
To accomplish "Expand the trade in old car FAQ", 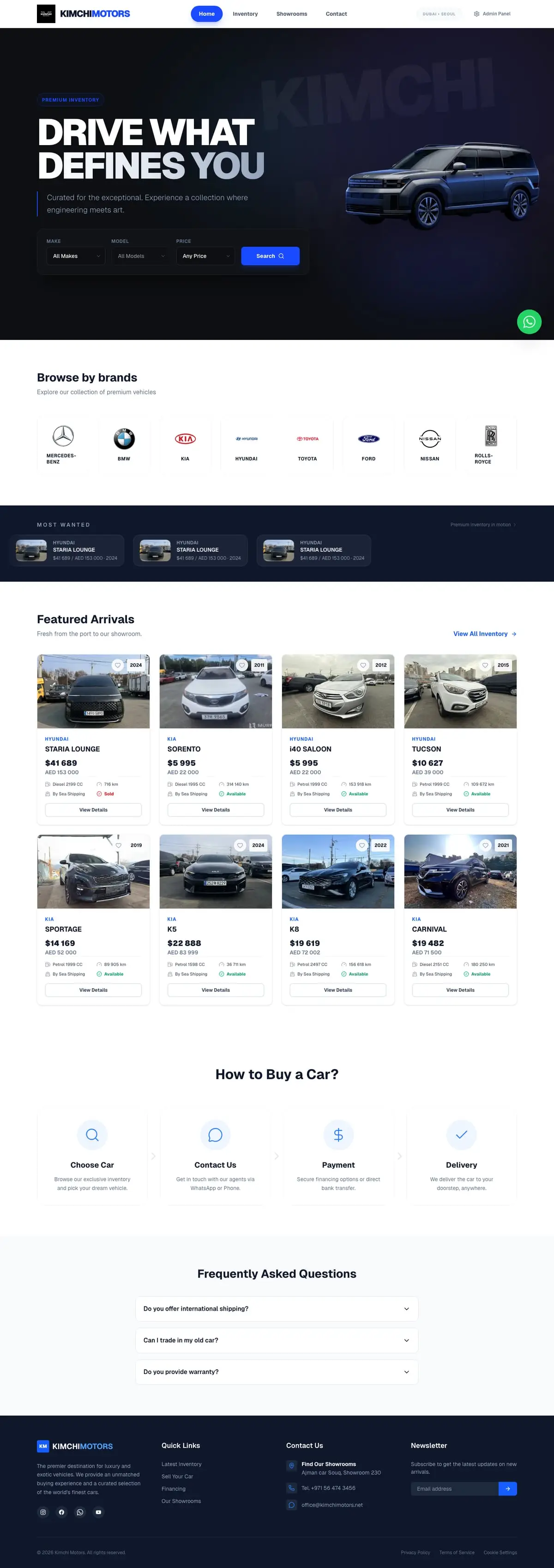I will [x=277, y=1340].
